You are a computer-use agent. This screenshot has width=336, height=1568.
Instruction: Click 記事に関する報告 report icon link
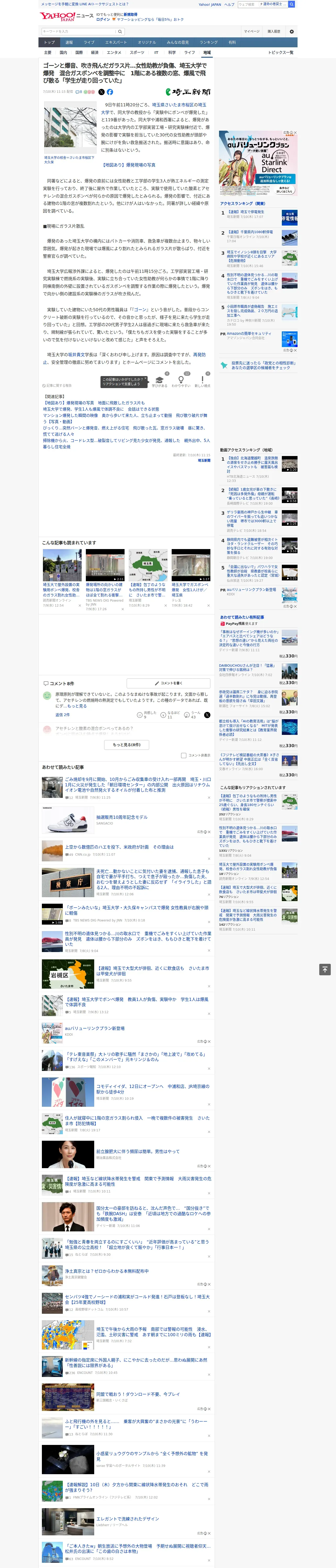coord(57,385)
